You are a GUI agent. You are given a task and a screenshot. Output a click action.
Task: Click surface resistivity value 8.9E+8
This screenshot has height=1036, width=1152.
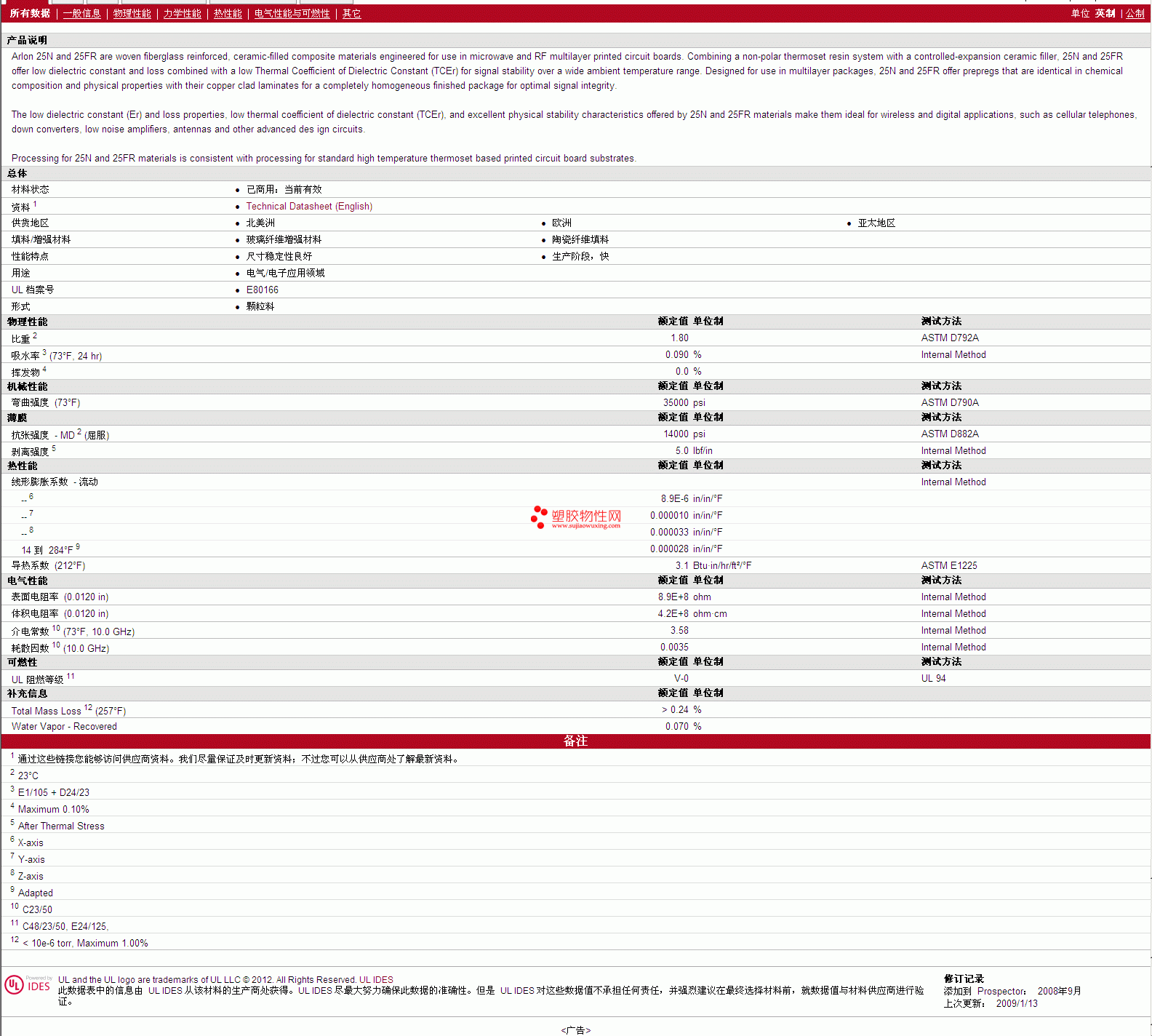(x=673, y=597)
